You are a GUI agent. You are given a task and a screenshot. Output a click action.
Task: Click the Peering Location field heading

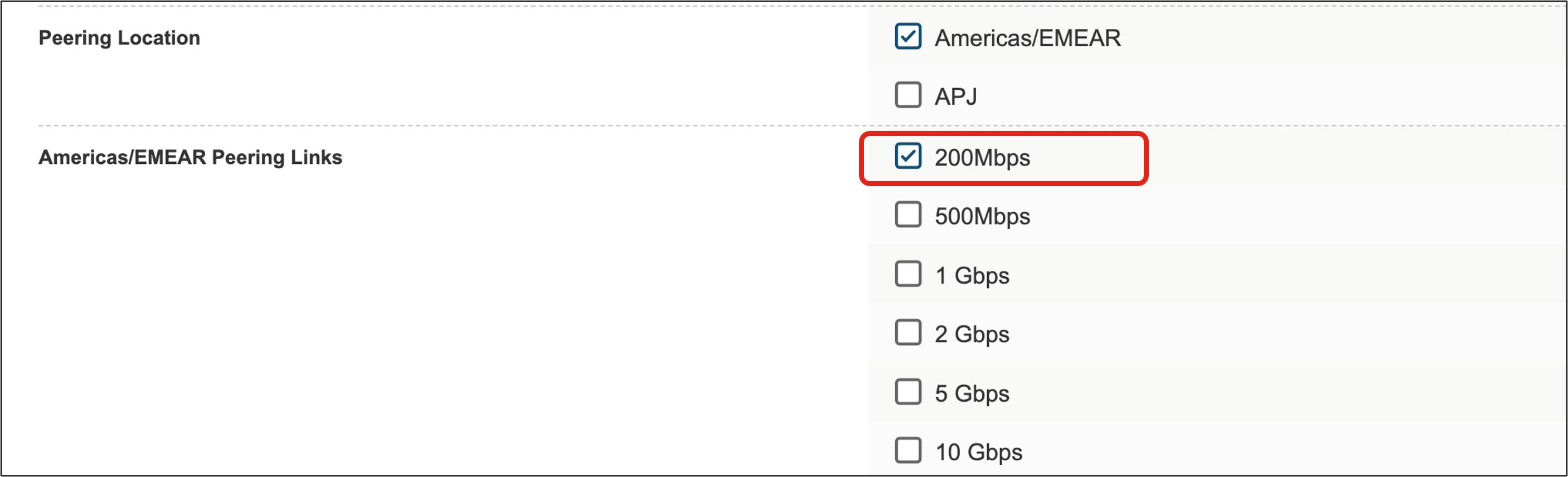(x=119, y=38)
